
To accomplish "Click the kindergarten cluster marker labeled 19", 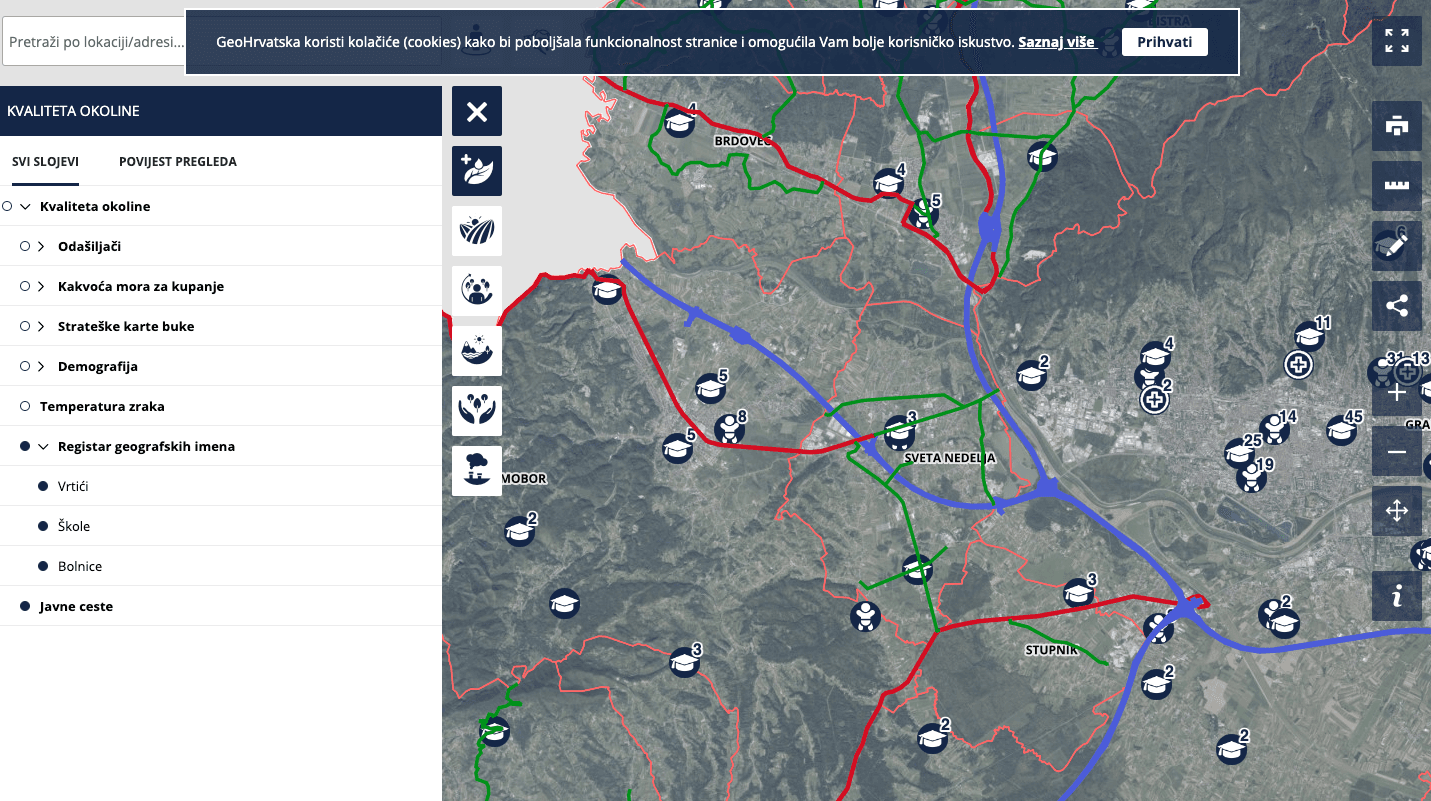I will point(1250,478).
